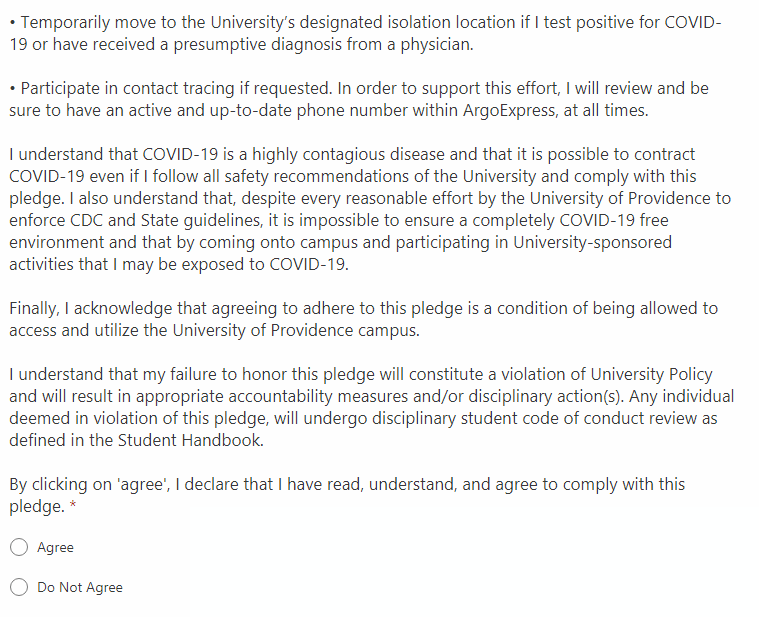Image resolution: width=759 pixels, height=617 pixels.
Task: Click the line 'I understand that my failure to honor'
Action: point(361,374)
